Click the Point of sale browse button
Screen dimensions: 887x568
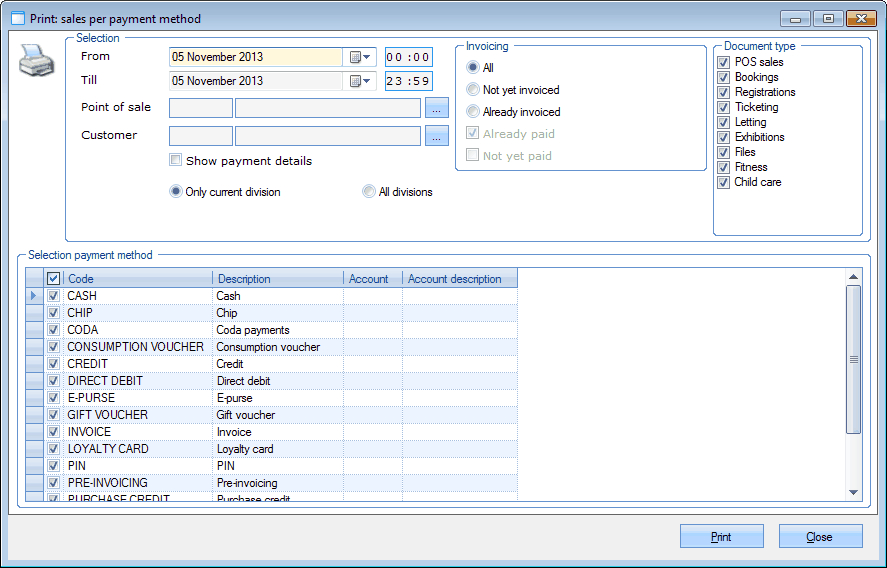pos(437,108)
